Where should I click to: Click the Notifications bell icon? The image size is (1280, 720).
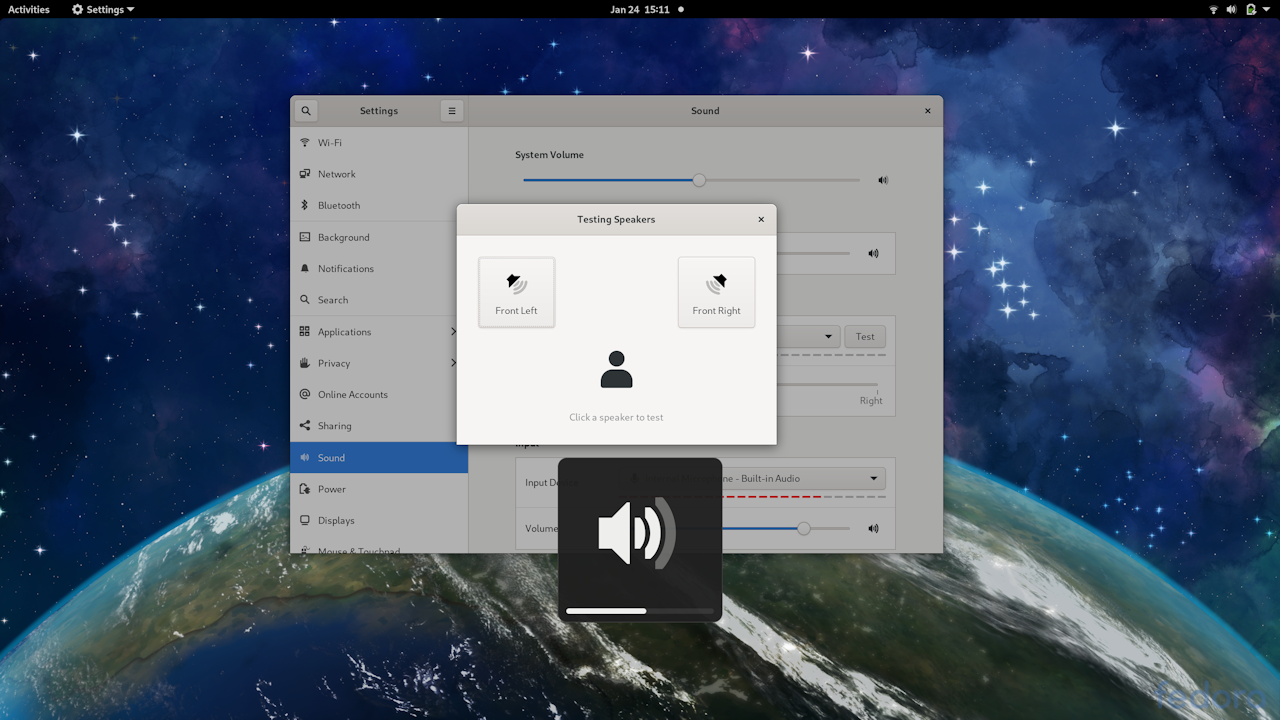(305, 268)
